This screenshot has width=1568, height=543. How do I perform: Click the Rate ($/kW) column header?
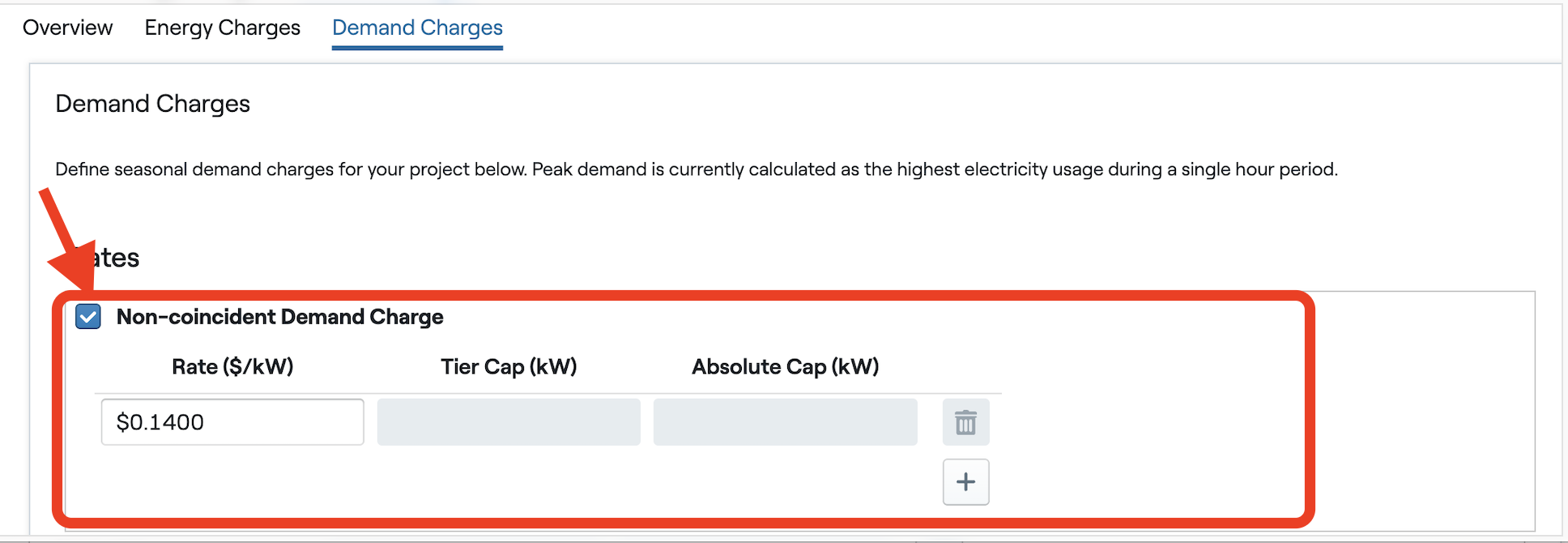click(232, 367)
